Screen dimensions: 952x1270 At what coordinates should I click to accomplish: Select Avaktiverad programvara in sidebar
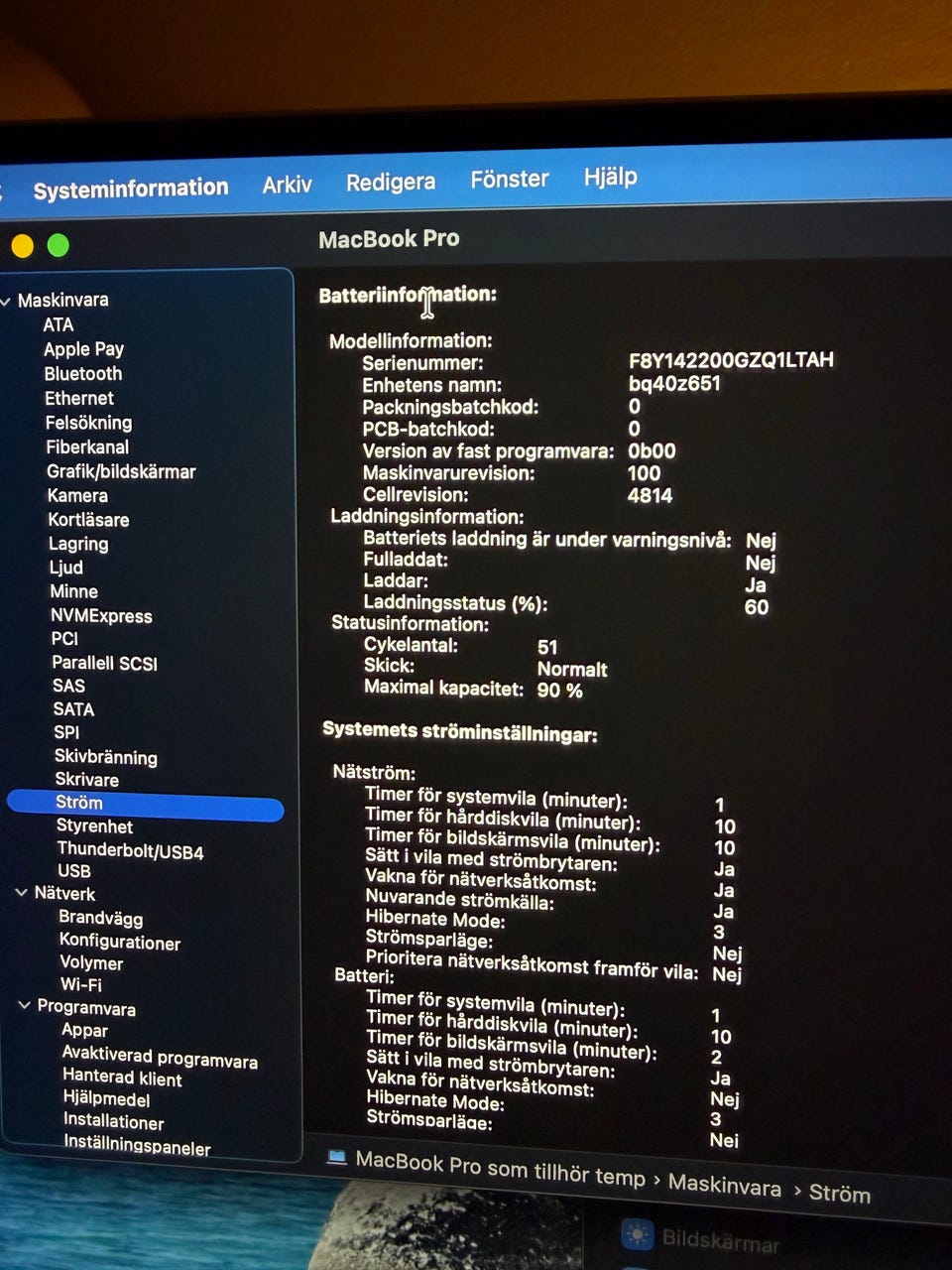(x=160, y=1057)
